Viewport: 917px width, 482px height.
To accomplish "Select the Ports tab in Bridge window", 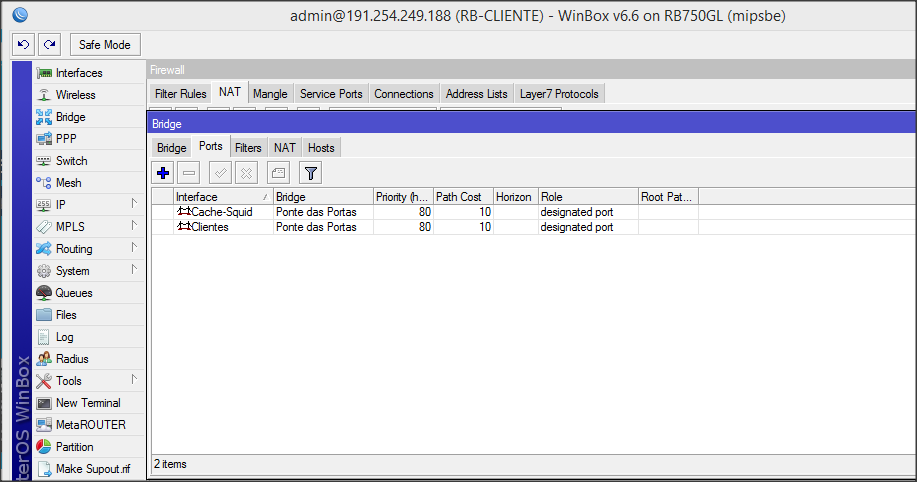I will (211, 146).
